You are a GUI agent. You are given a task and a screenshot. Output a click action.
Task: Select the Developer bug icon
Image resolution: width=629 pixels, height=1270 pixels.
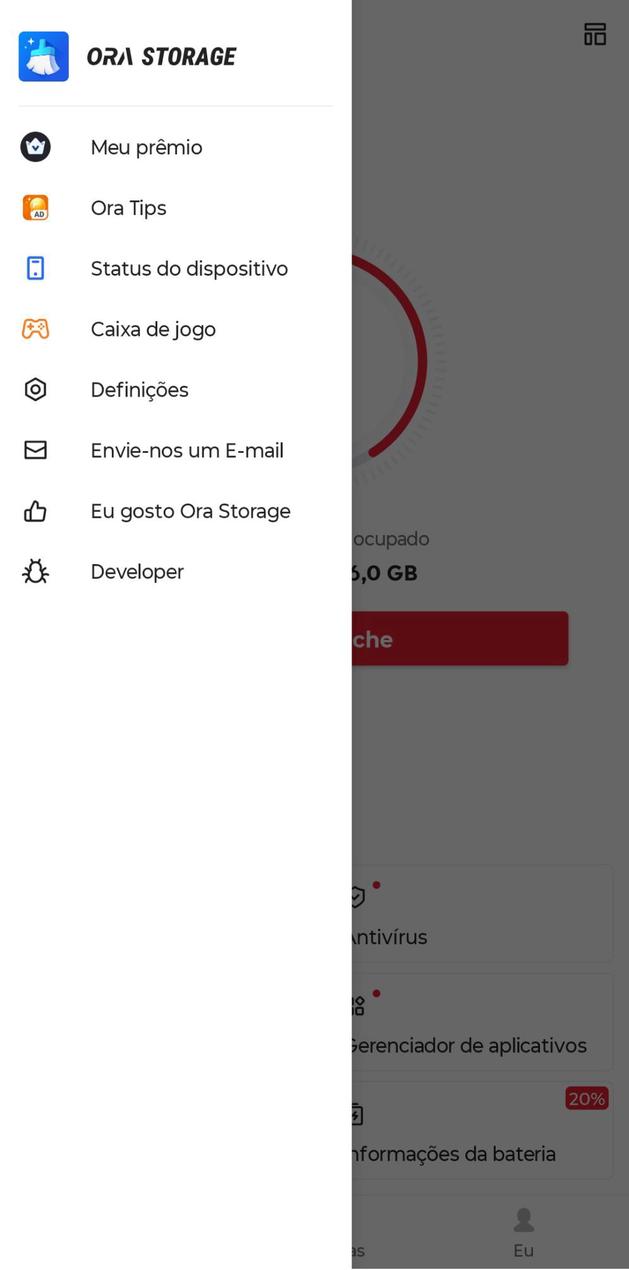35,571
